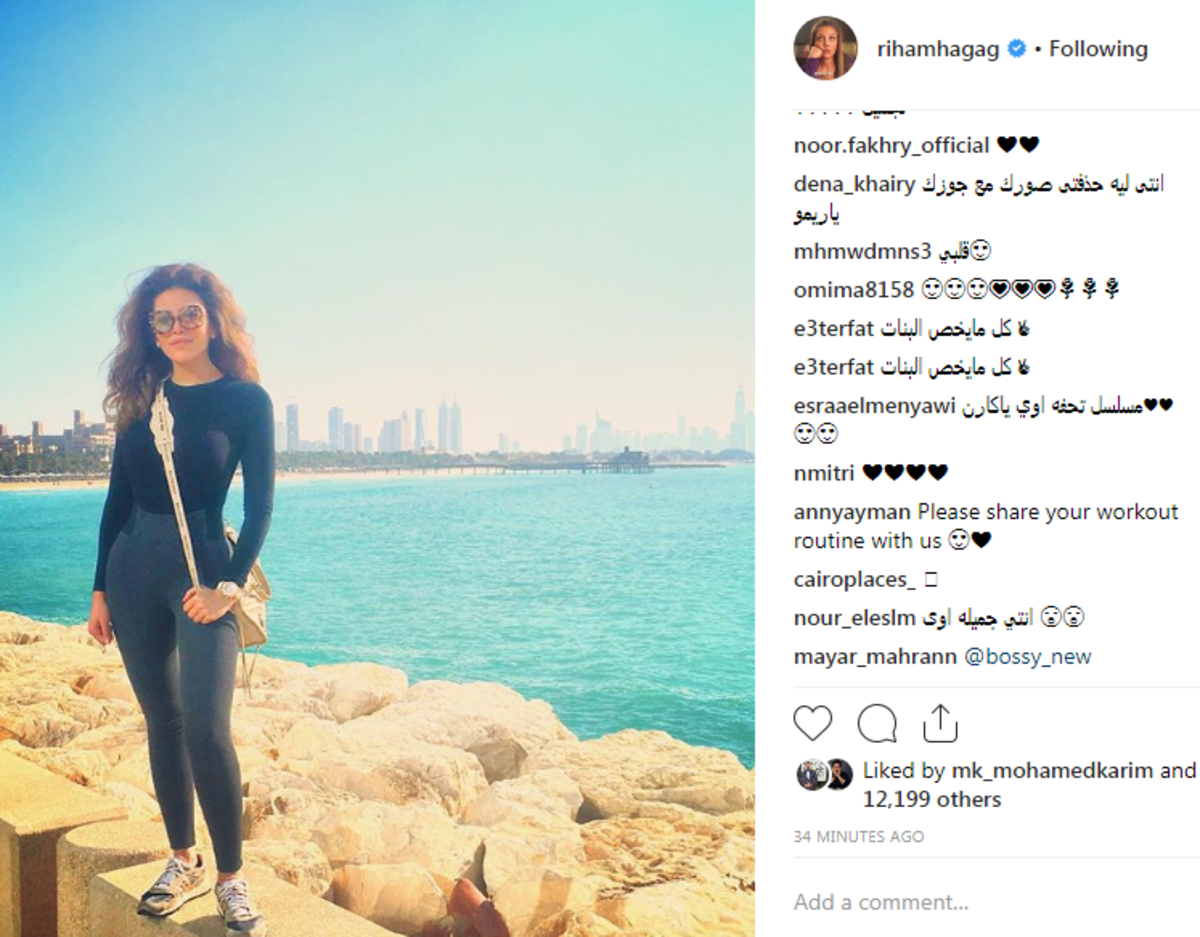This screenshot has height=937, width=1200.
Task: Click the @bossy_new mention
Action: click(x=1028, y=657)
